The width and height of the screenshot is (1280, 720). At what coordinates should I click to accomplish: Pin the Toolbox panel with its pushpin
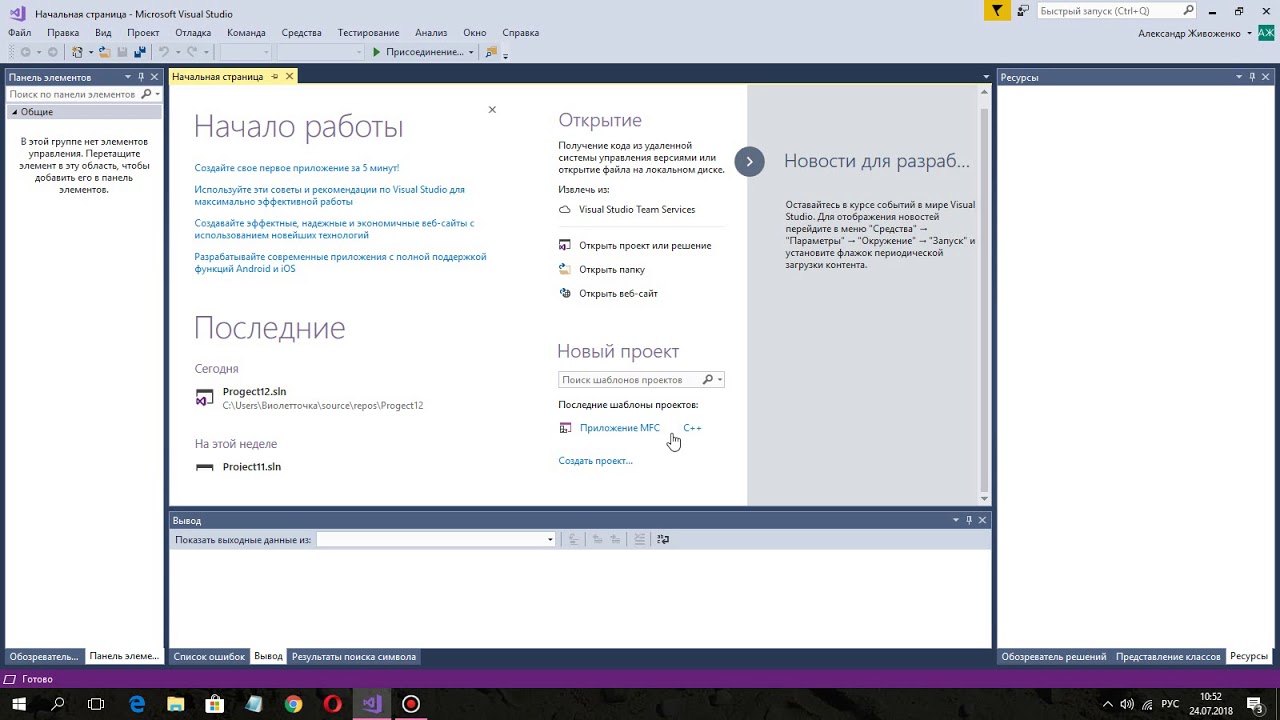141,77
